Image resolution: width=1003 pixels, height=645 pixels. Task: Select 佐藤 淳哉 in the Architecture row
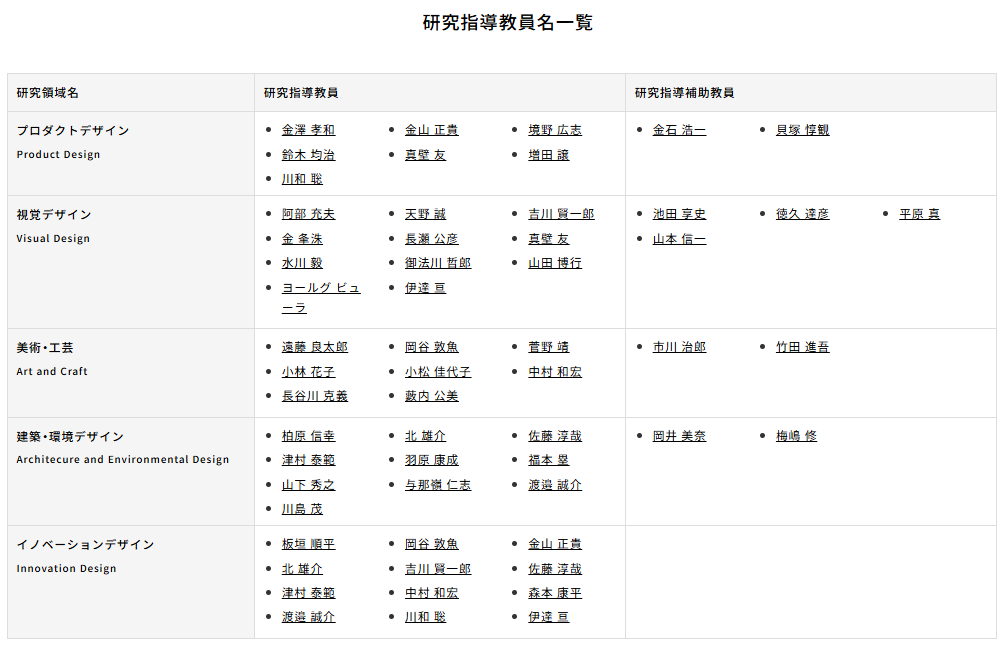(x=555, y=436)
